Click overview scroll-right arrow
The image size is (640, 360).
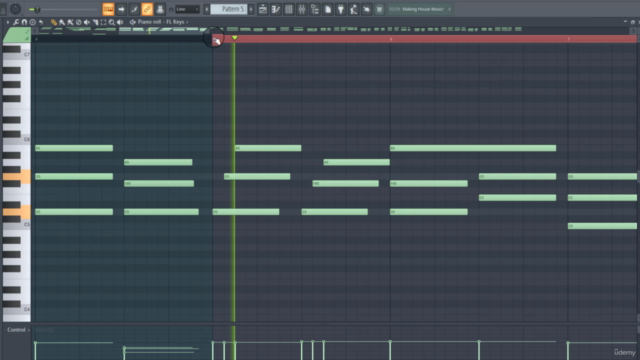coord(633,31)
